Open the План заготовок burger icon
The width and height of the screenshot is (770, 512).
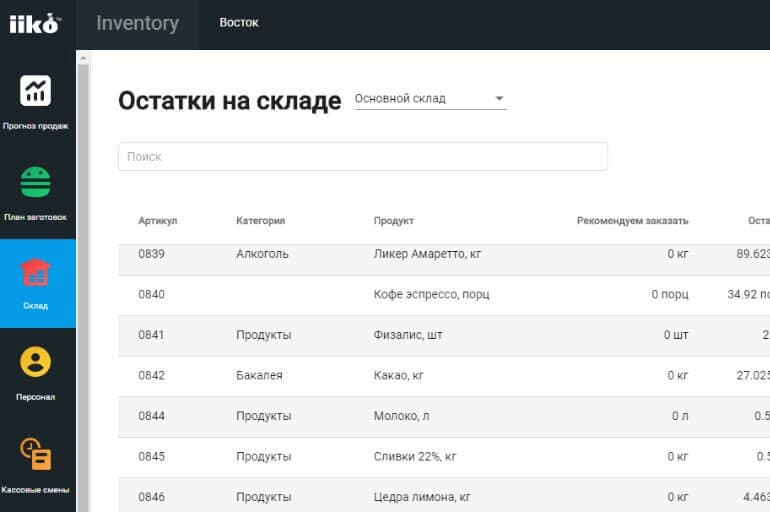click(x=35, y=182)
